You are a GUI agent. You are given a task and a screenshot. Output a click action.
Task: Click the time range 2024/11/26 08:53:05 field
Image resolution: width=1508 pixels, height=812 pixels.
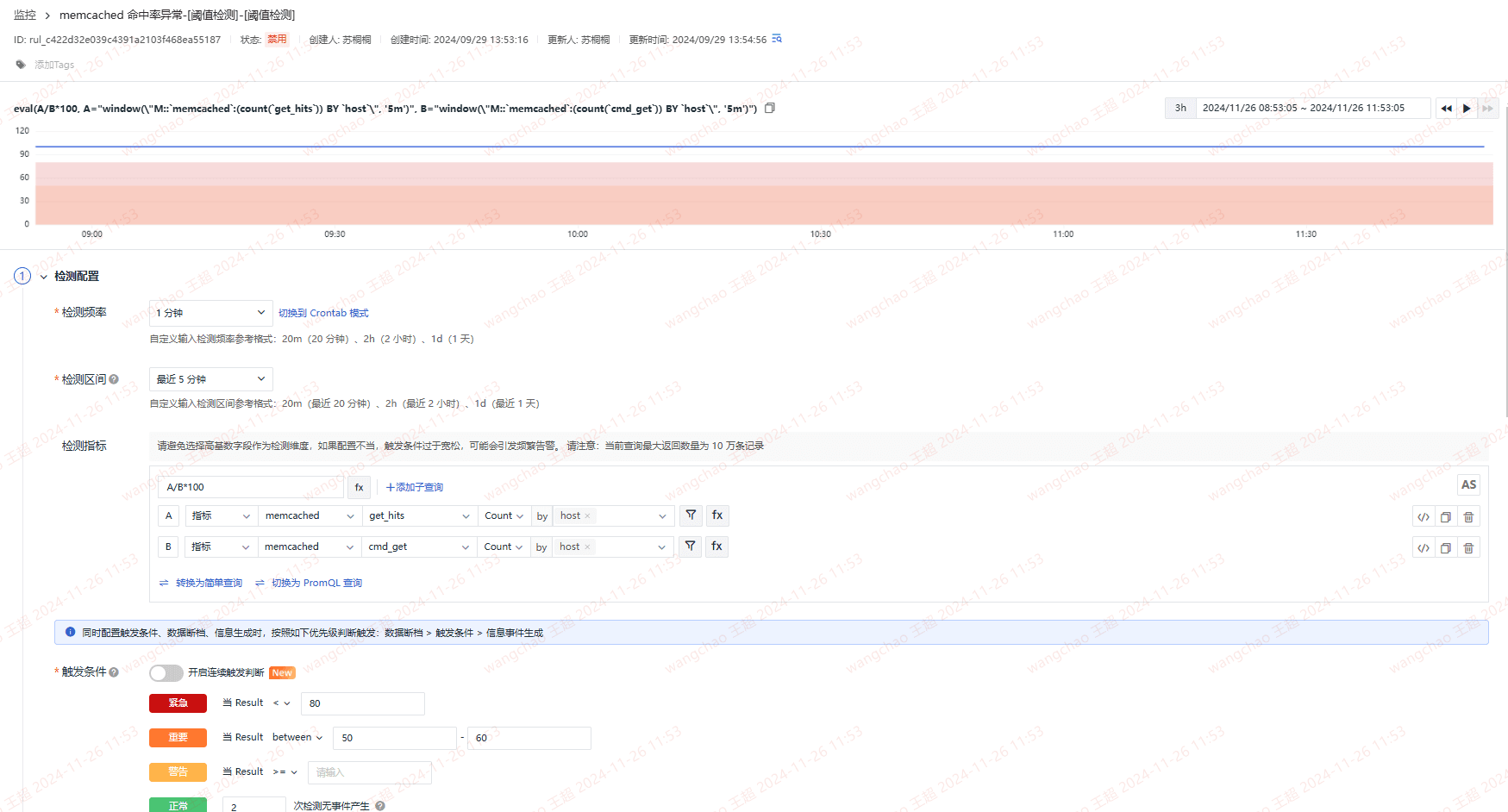(1313, 108)
